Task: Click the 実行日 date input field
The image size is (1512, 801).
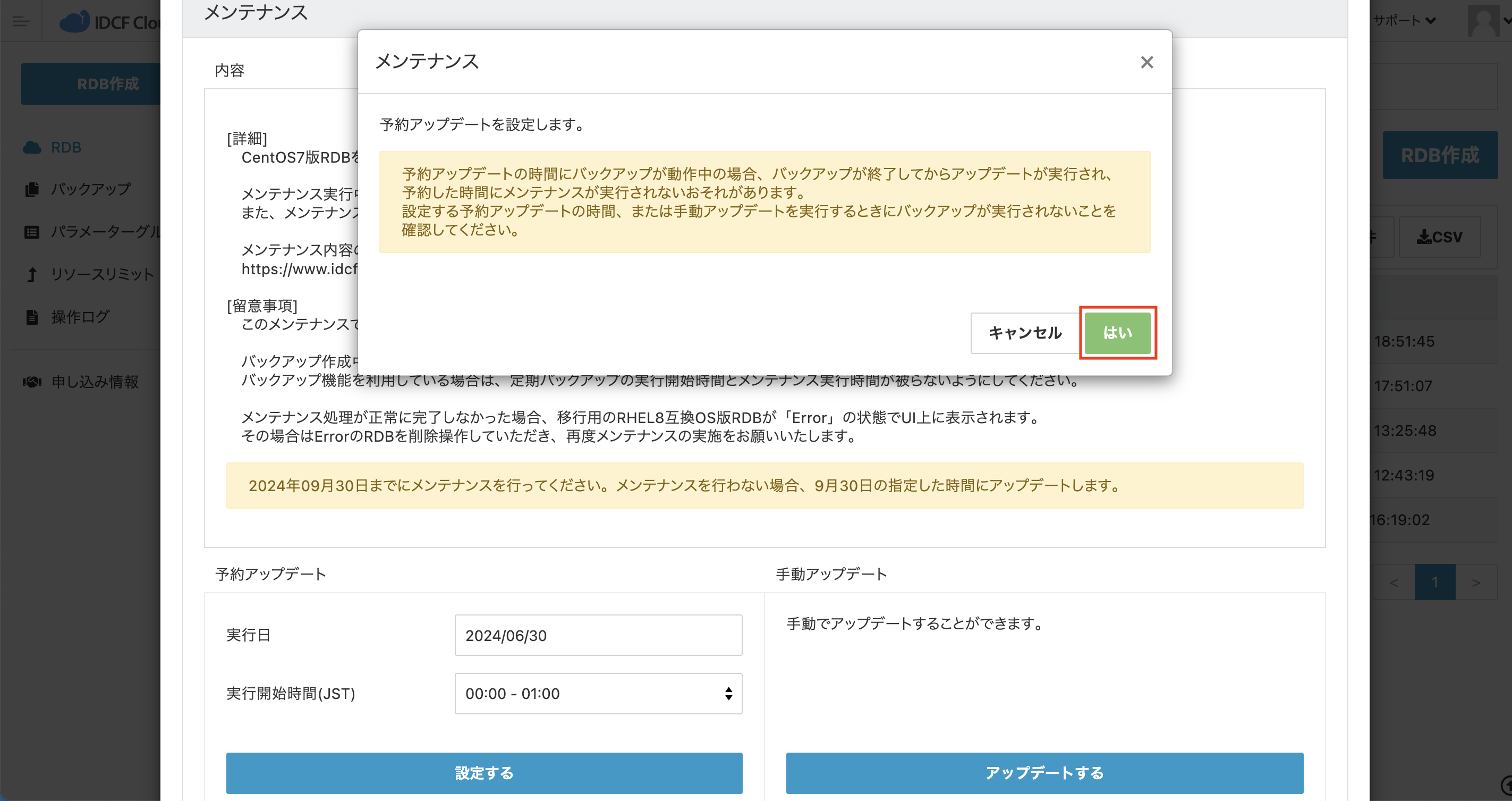Action: click(598, 635)
